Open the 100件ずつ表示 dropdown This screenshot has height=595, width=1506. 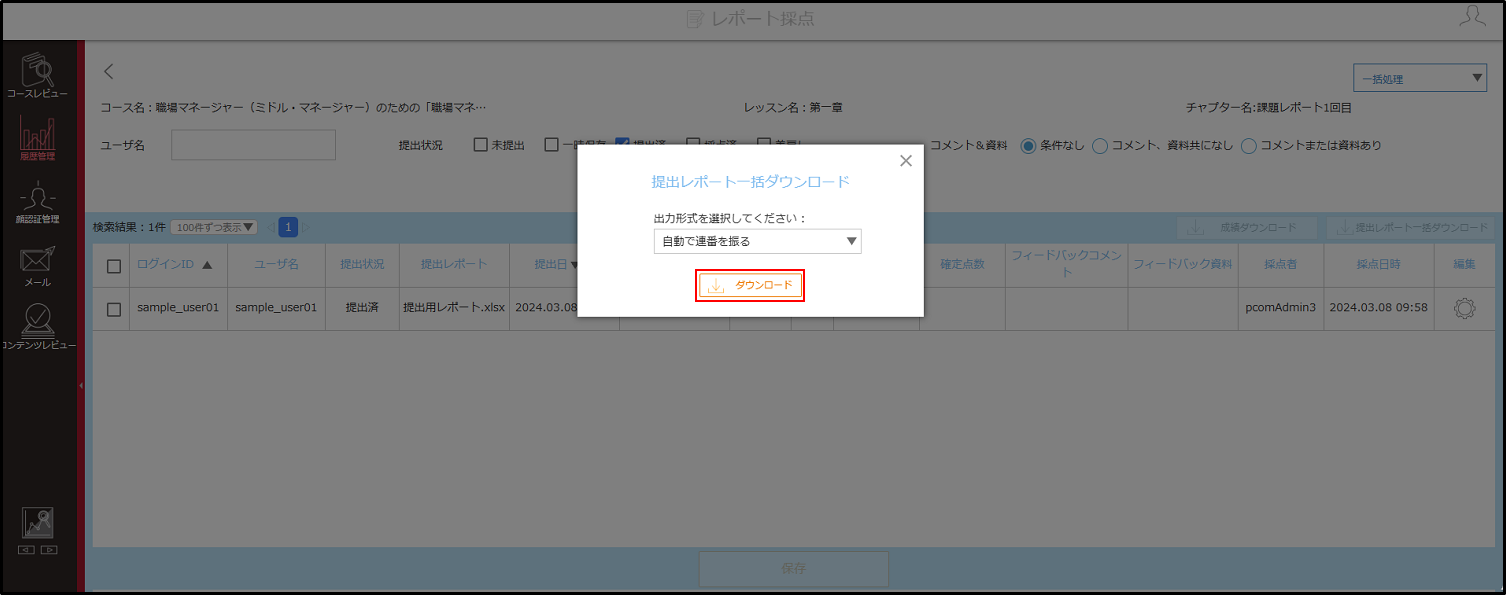[214, 227]
